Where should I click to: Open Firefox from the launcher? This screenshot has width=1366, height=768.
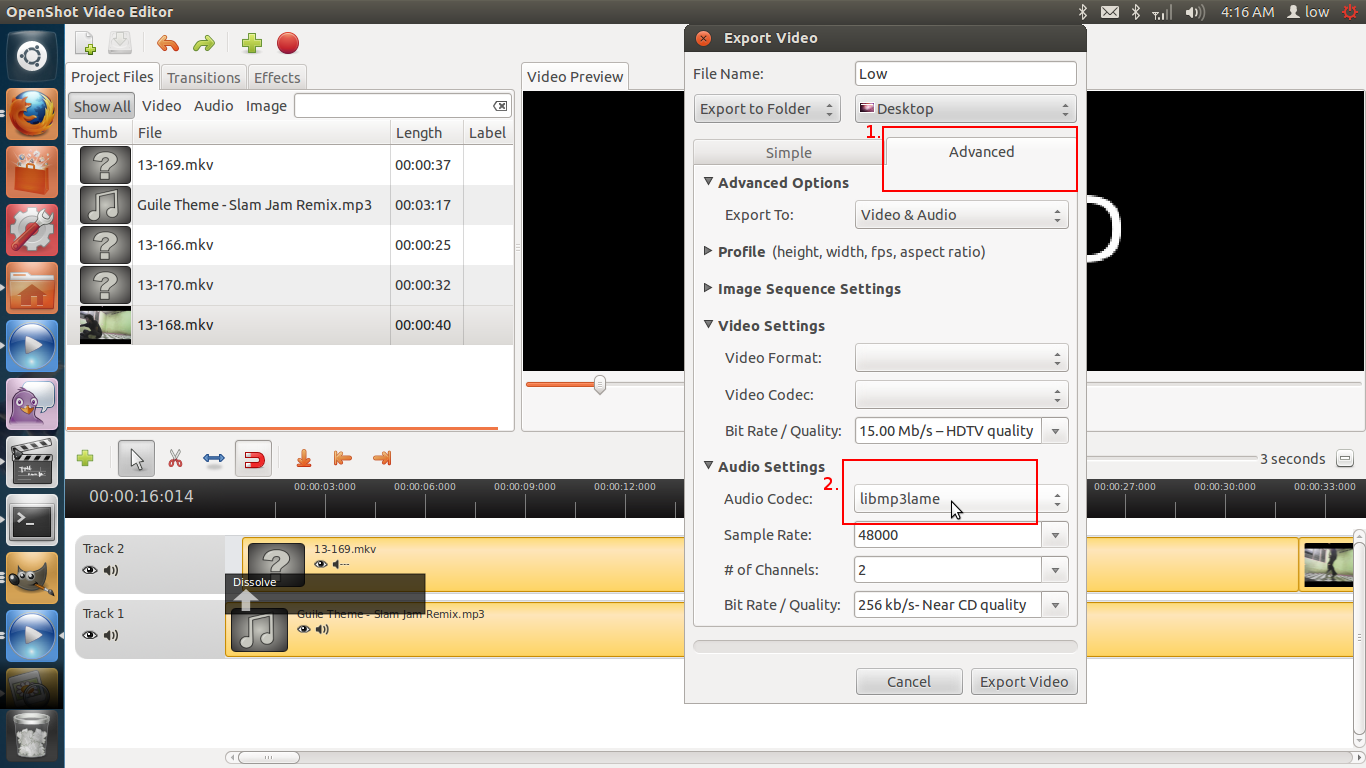click(32, 113)
